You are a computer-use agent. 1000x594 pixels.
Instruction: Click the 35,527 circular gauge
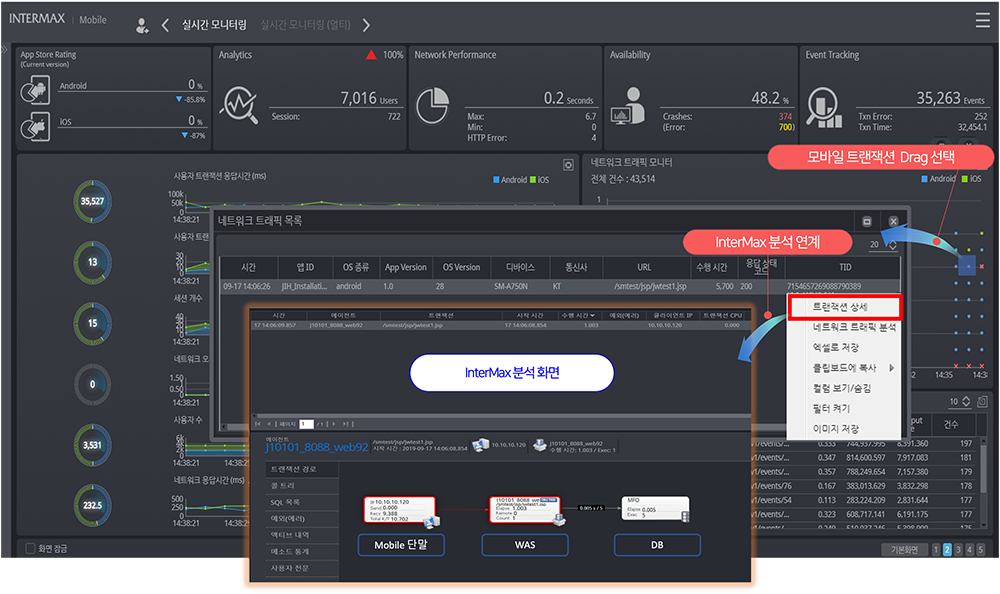pos(92,202)
